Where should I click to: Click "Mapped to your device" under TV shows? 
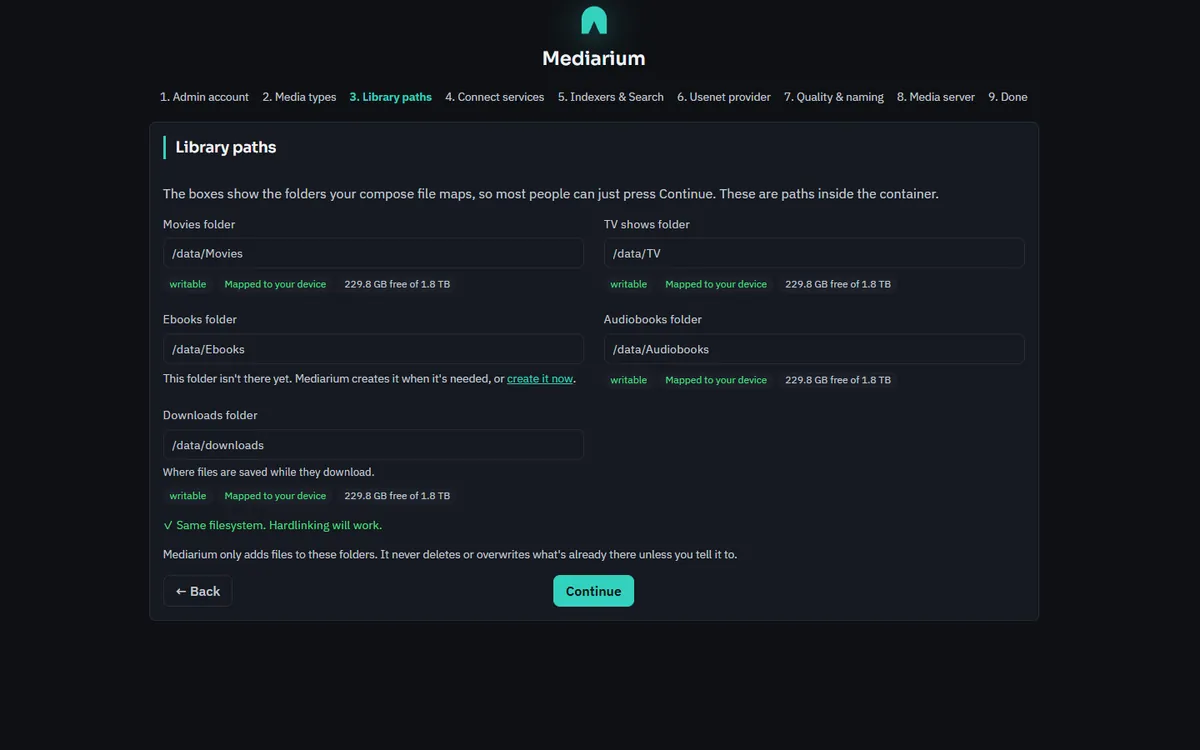716,284
